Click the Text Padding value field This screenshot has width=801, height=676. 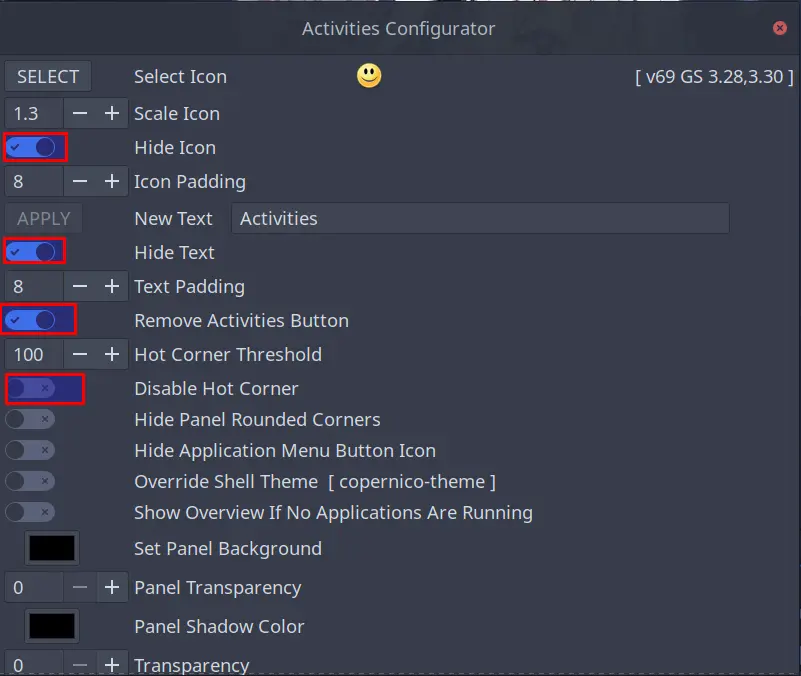(34, 286)
